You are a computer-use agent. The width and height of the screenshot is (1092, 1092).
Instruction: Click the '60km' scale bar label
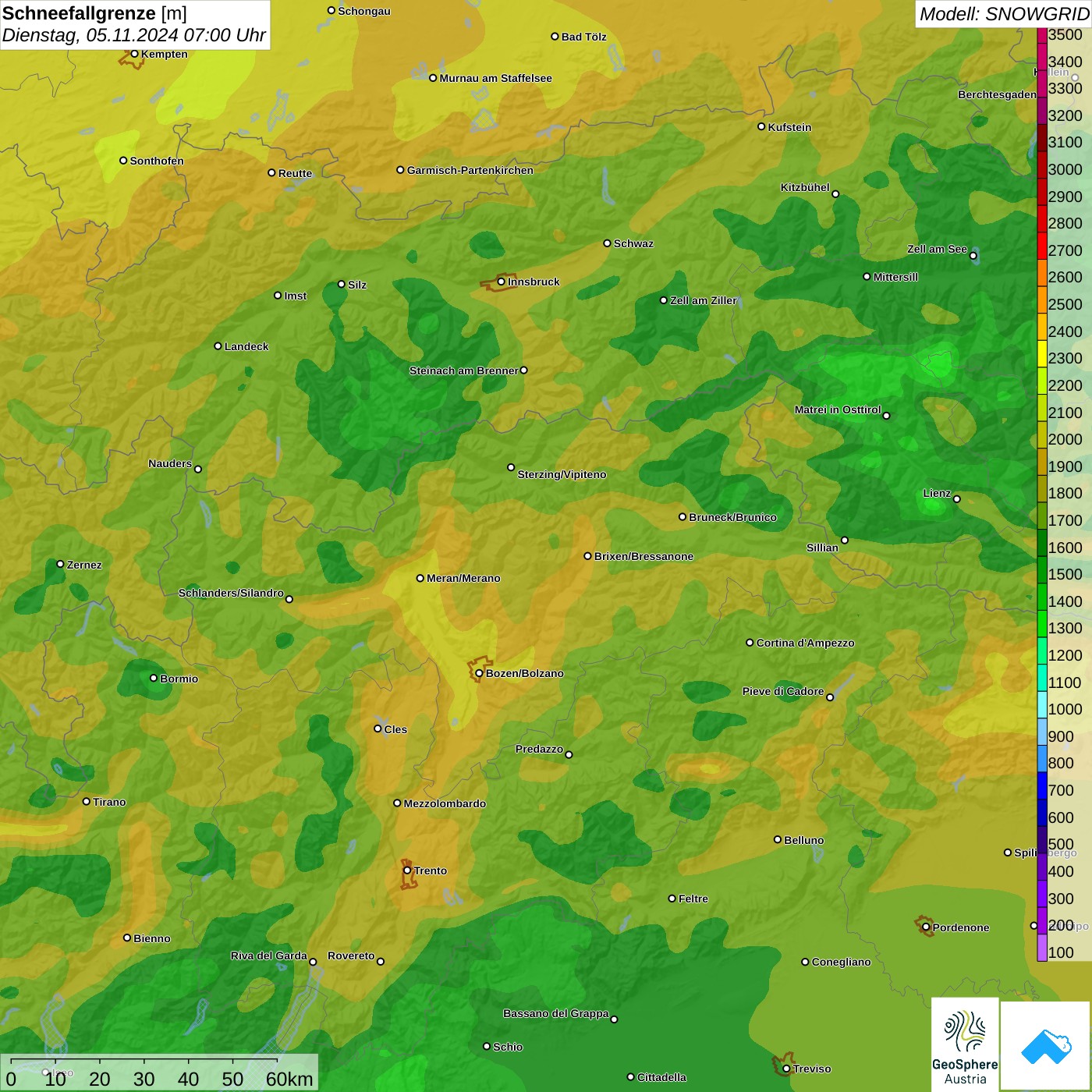[289, 1079]
